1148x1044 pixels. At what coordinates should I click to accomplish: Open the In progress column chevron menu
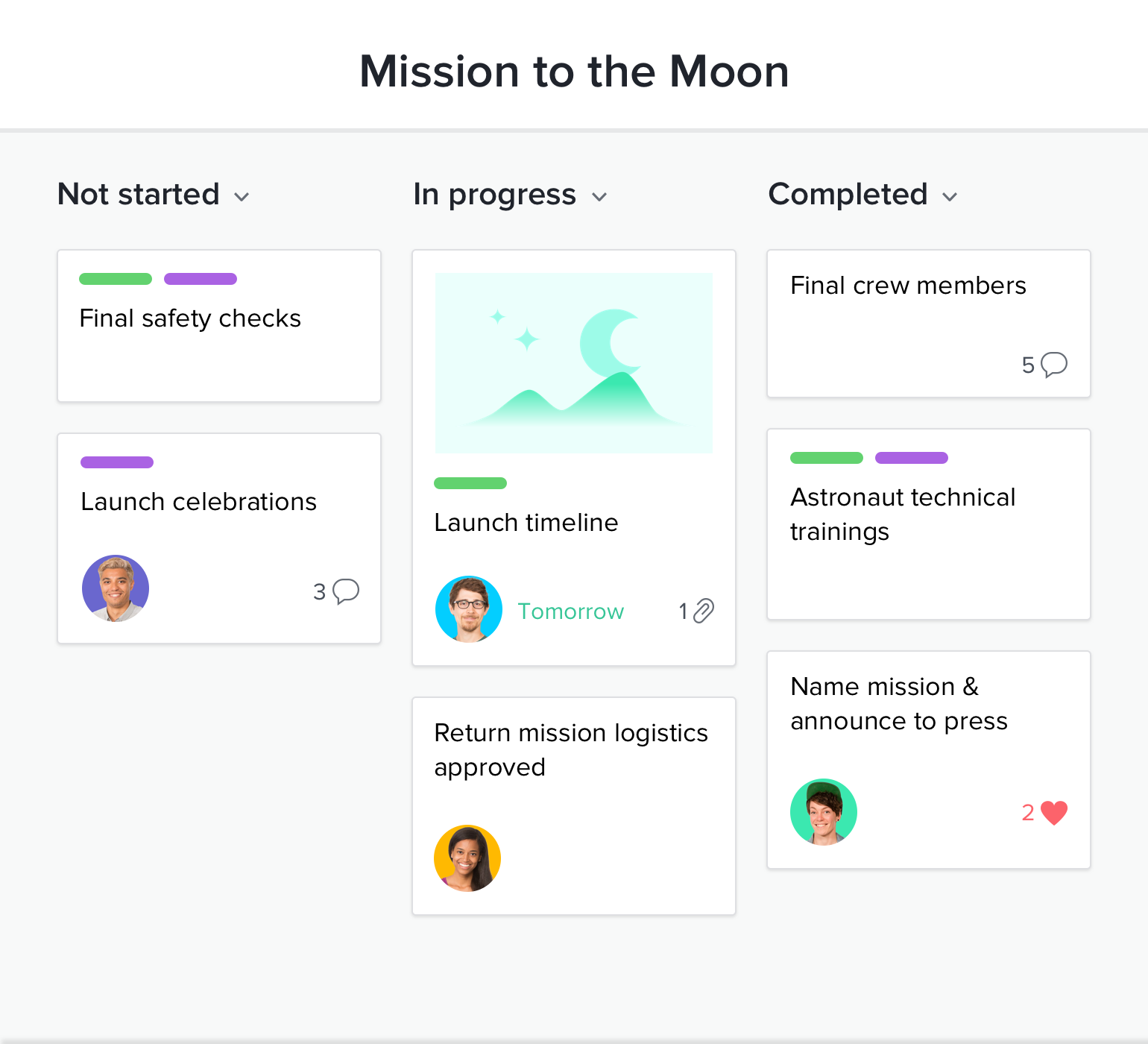(599, 197)
